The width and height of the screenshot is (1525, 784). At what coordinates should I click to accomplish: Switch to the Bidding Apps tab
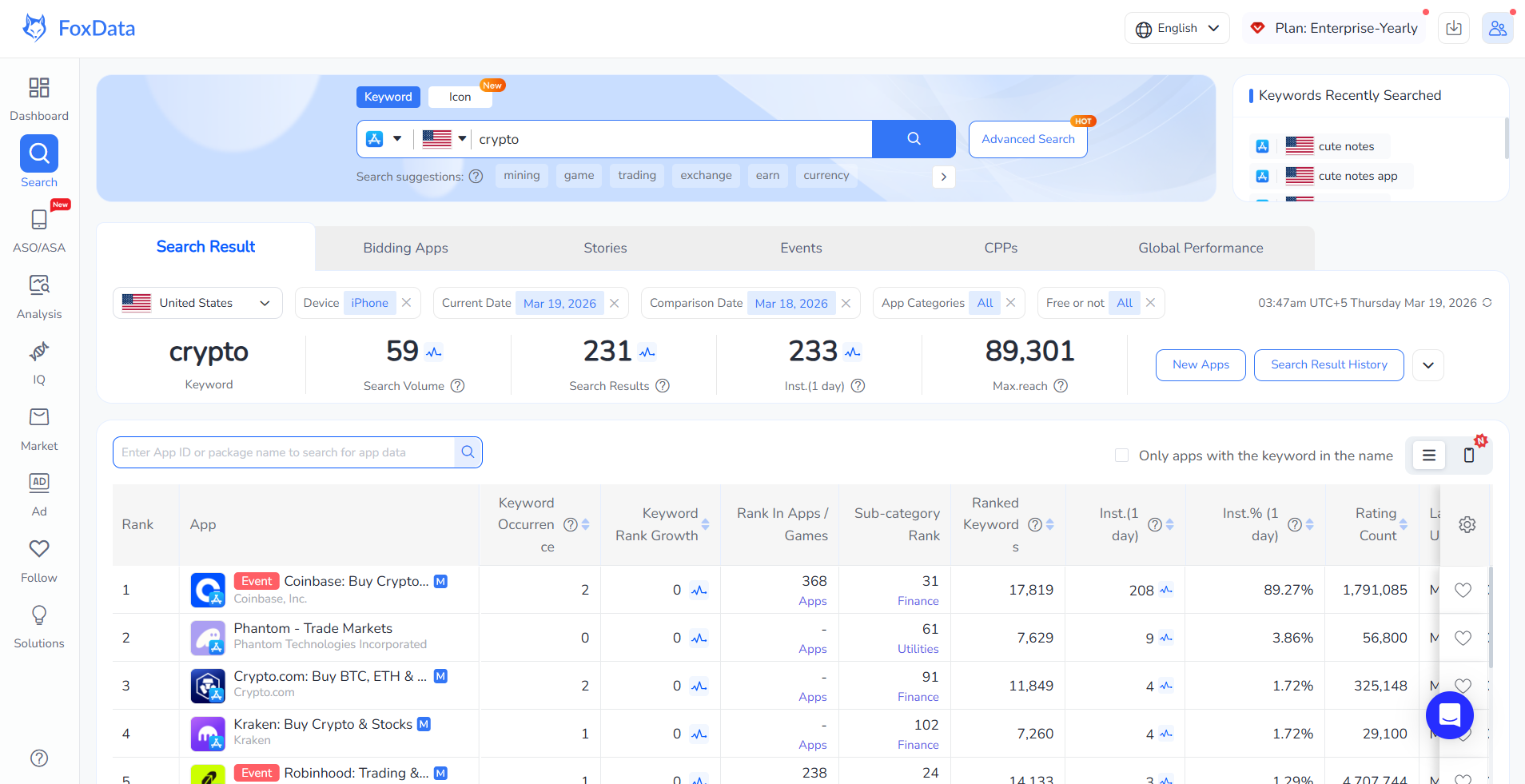pyautogui.click(x=405, y=248)
